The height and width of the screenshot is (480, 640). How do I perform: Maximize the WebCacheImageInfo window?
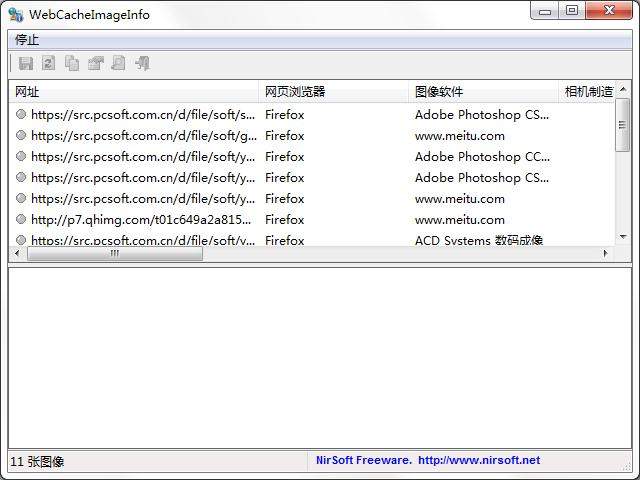click(x=571, y=11)
